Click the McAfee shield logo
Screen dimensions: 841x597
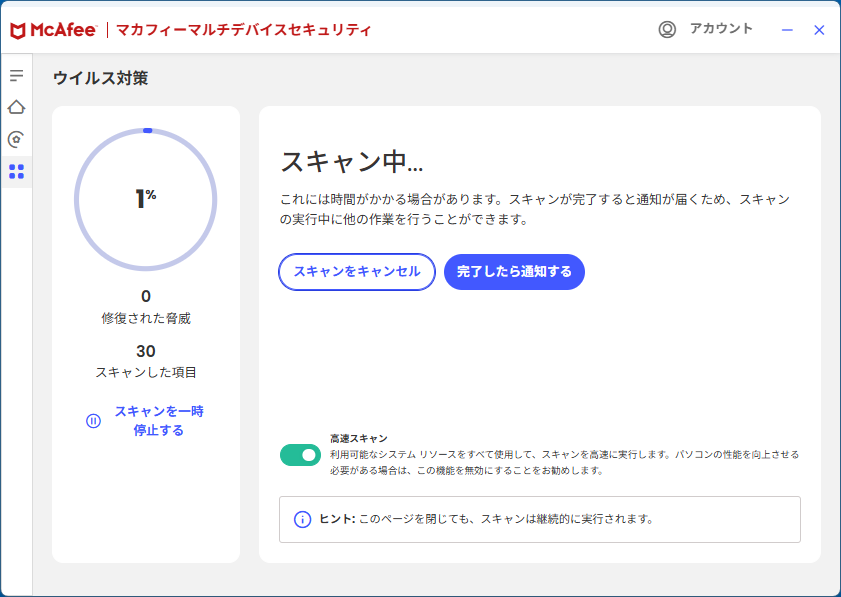[x=18, y=30]
